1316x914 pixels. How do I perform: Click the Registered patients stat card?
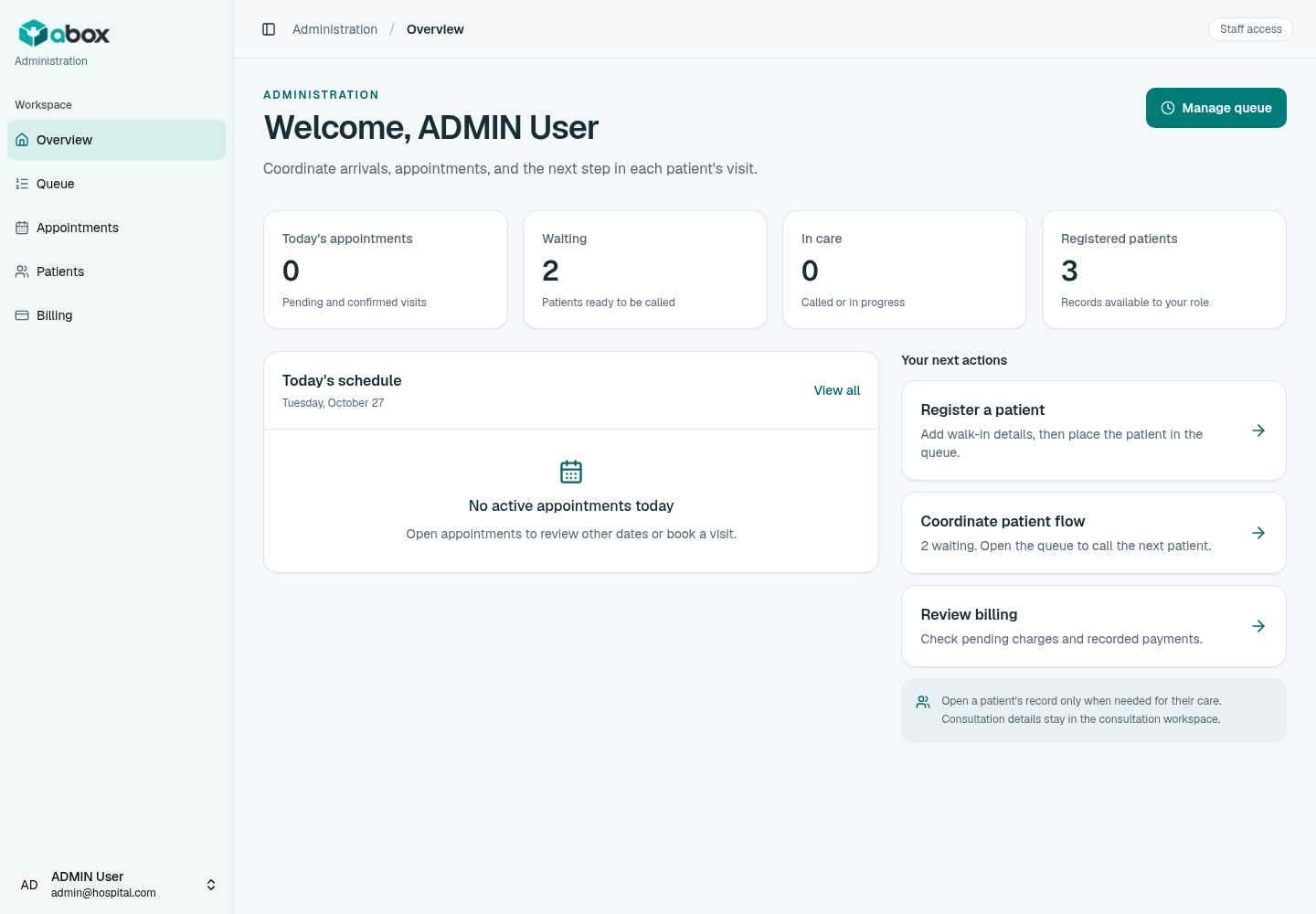(x=1164, y=270)
